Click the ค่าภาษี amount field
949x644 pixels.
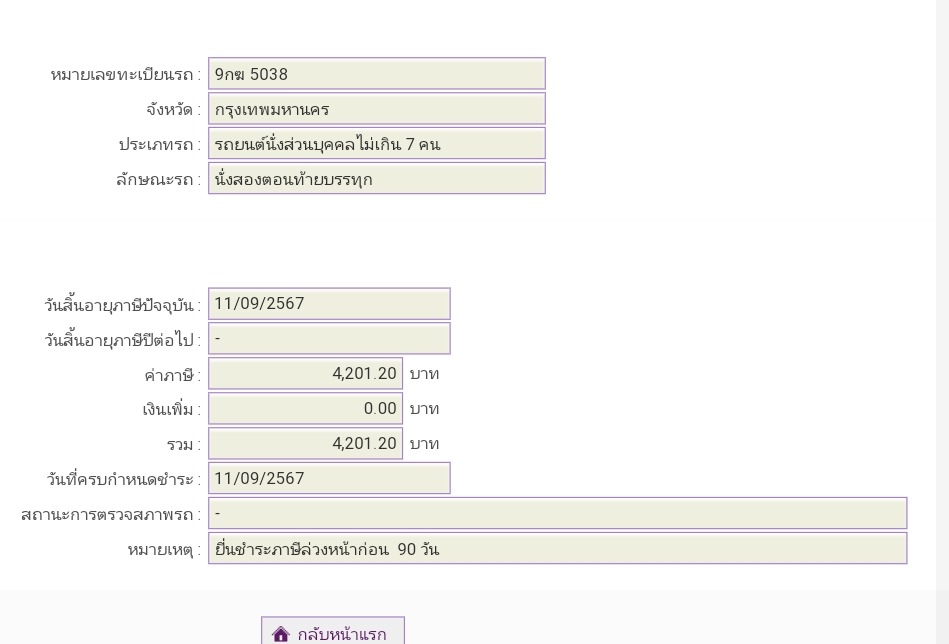[306, 374]
